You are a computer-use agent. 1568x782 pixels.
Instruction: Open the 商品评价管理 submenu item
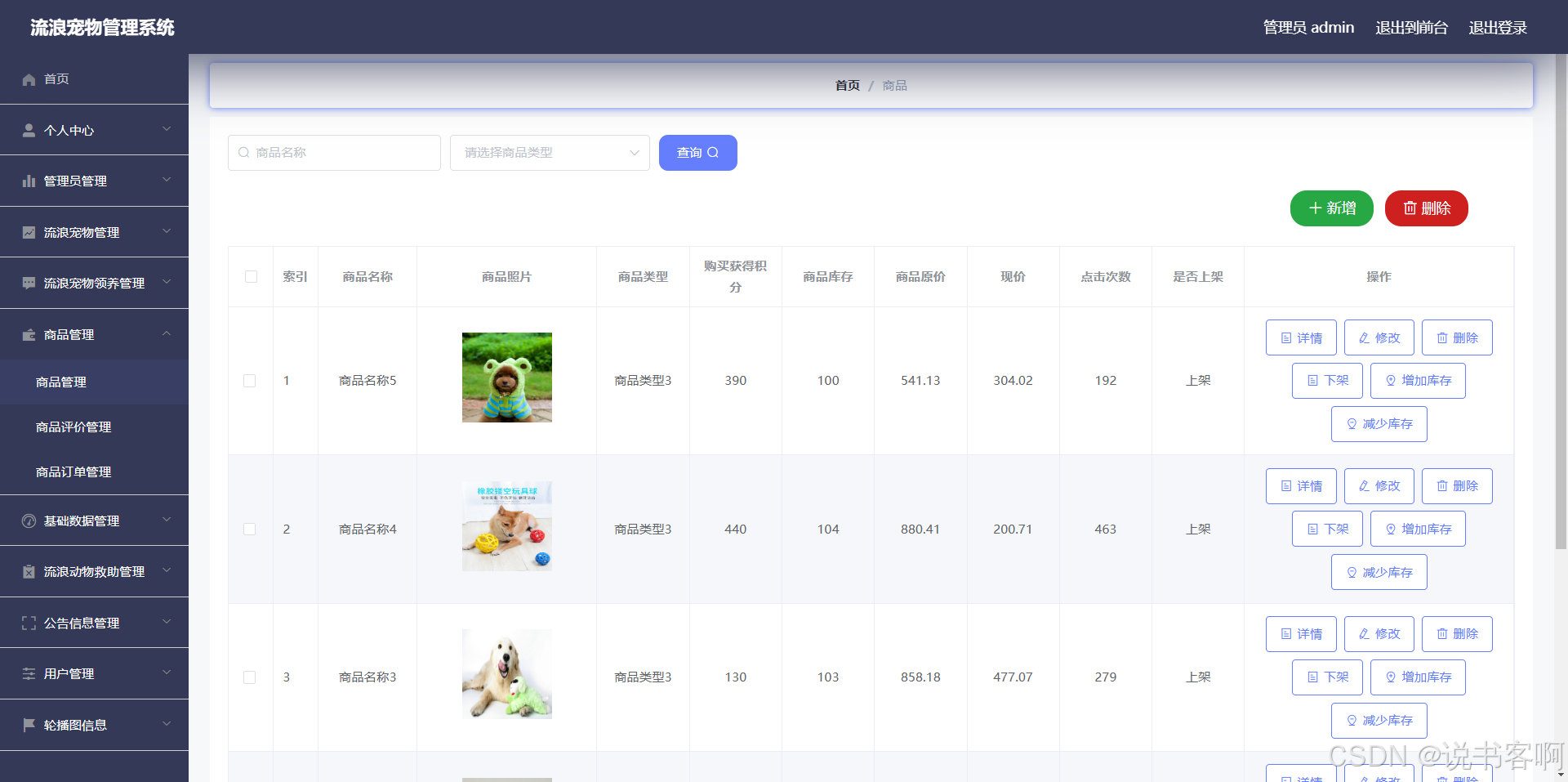click(x=94, y=427)
